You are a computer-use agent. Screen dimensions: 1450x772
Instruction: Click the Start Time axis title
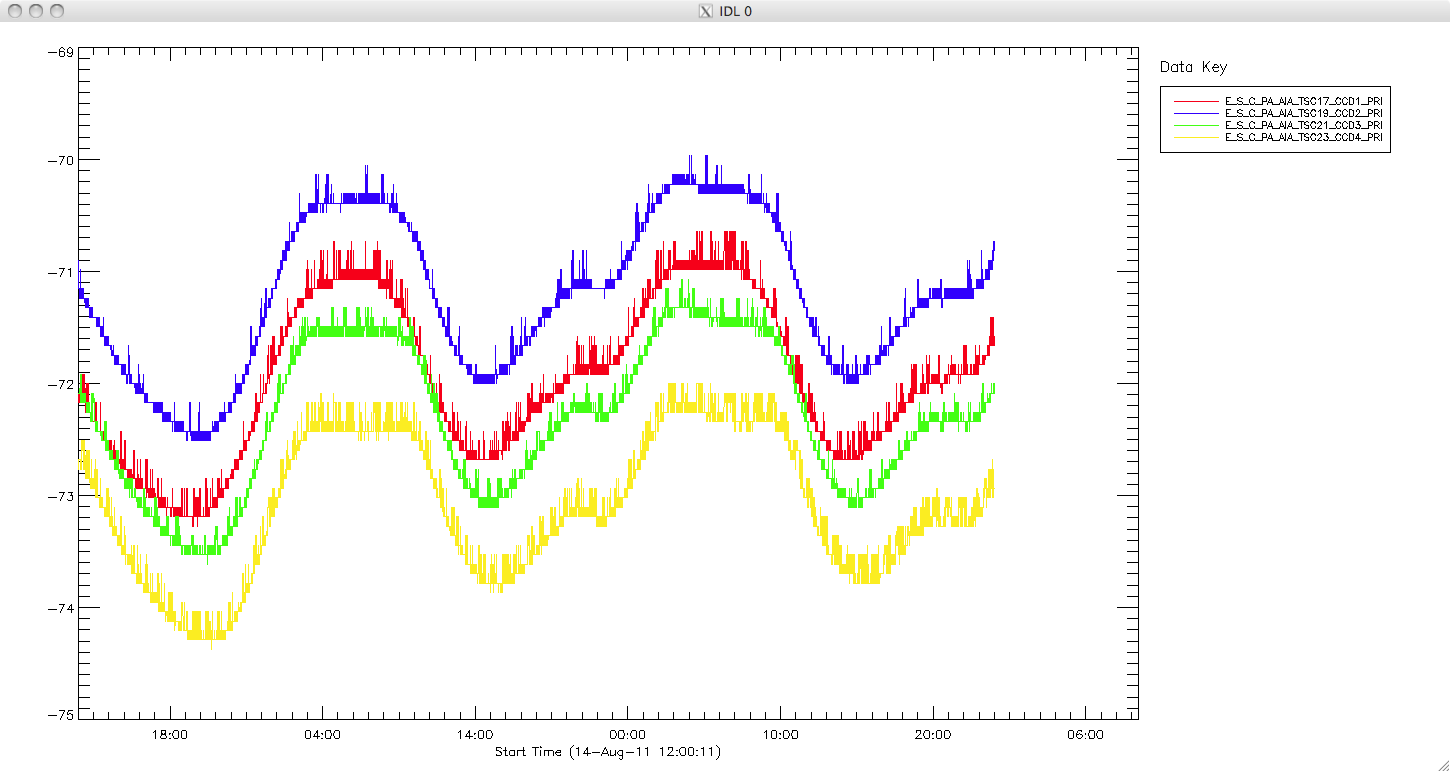tap(608, 752)
